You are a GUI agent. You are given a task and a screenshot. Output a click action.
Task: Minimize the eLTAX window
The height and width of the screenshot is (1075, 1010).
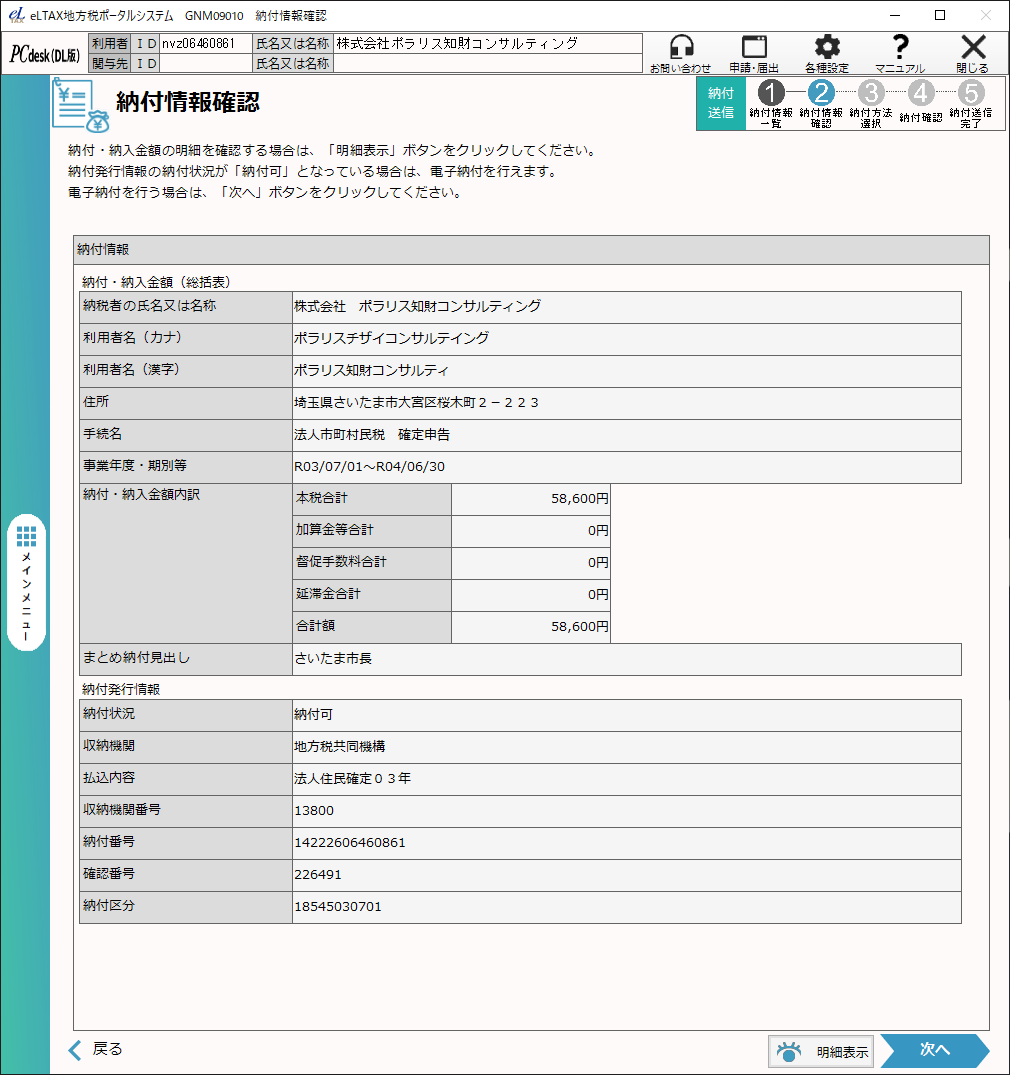[895, 15]
